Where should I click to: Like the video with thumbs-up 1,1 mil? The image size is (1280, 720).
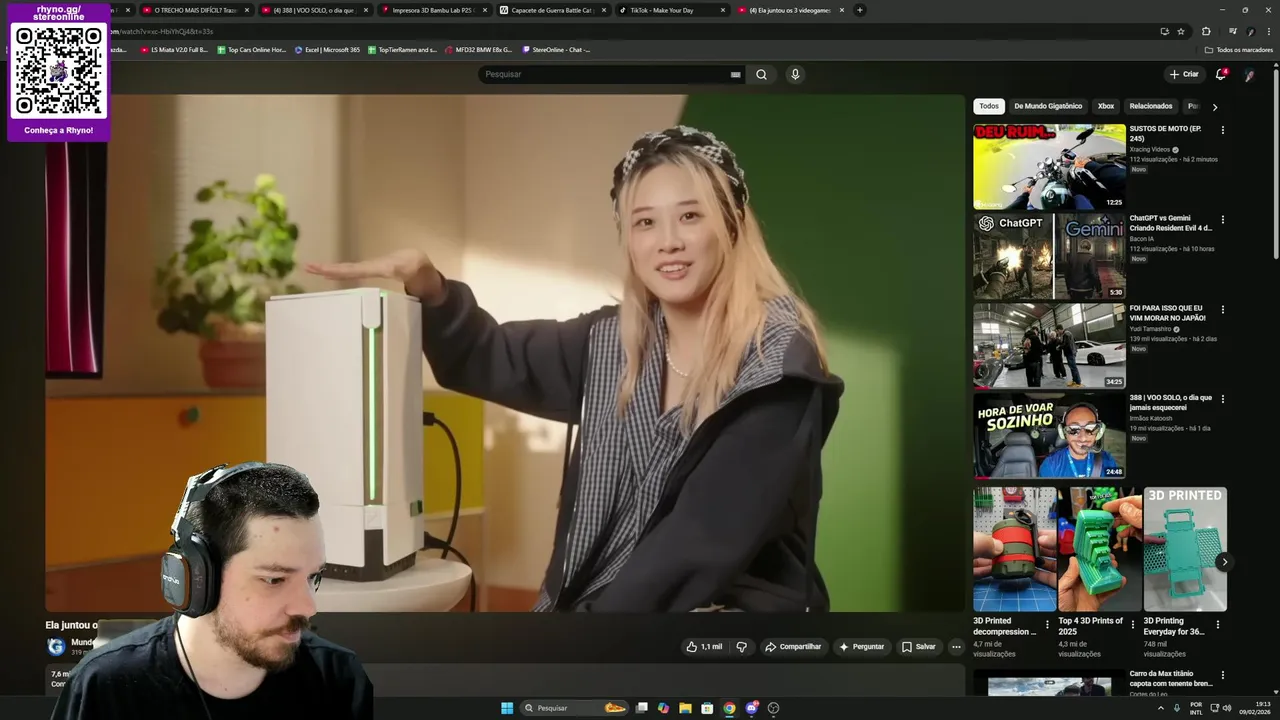point(704,647)
